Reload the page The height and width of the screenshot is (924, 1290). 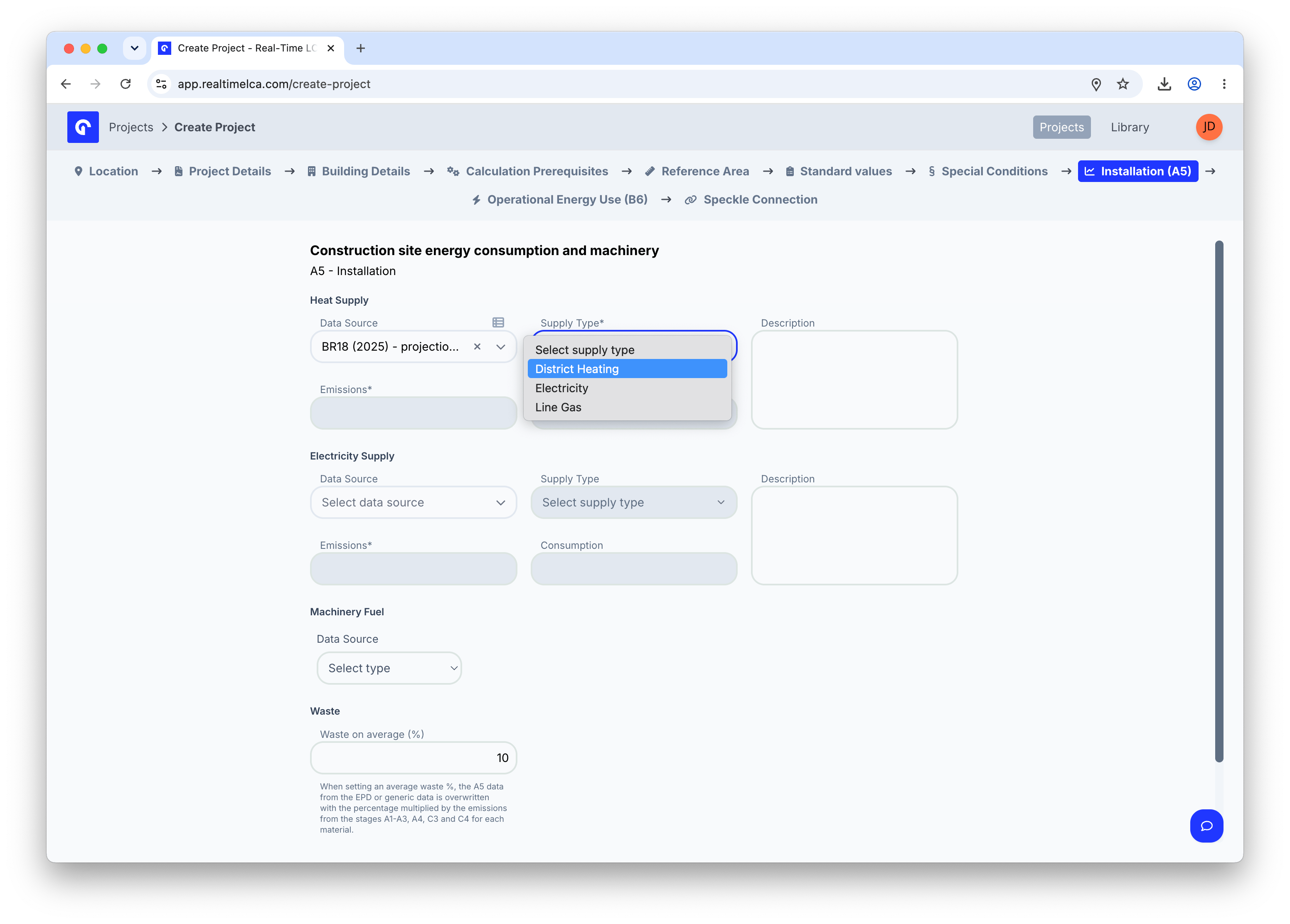coord(126,84)
